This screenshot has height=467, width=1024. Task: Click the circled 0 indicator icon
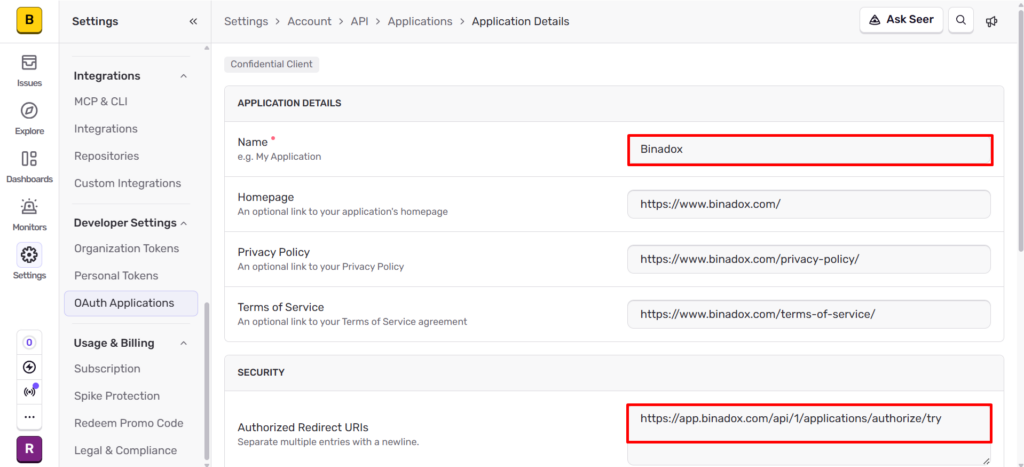(x=29, y=342)
